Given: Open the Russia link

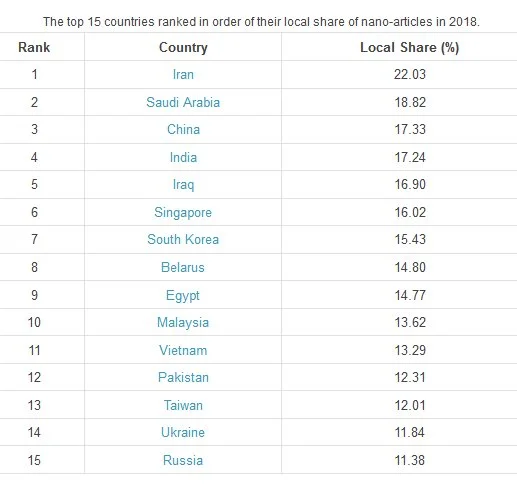Looking at the screenshot, I should (x=183, y=460).
